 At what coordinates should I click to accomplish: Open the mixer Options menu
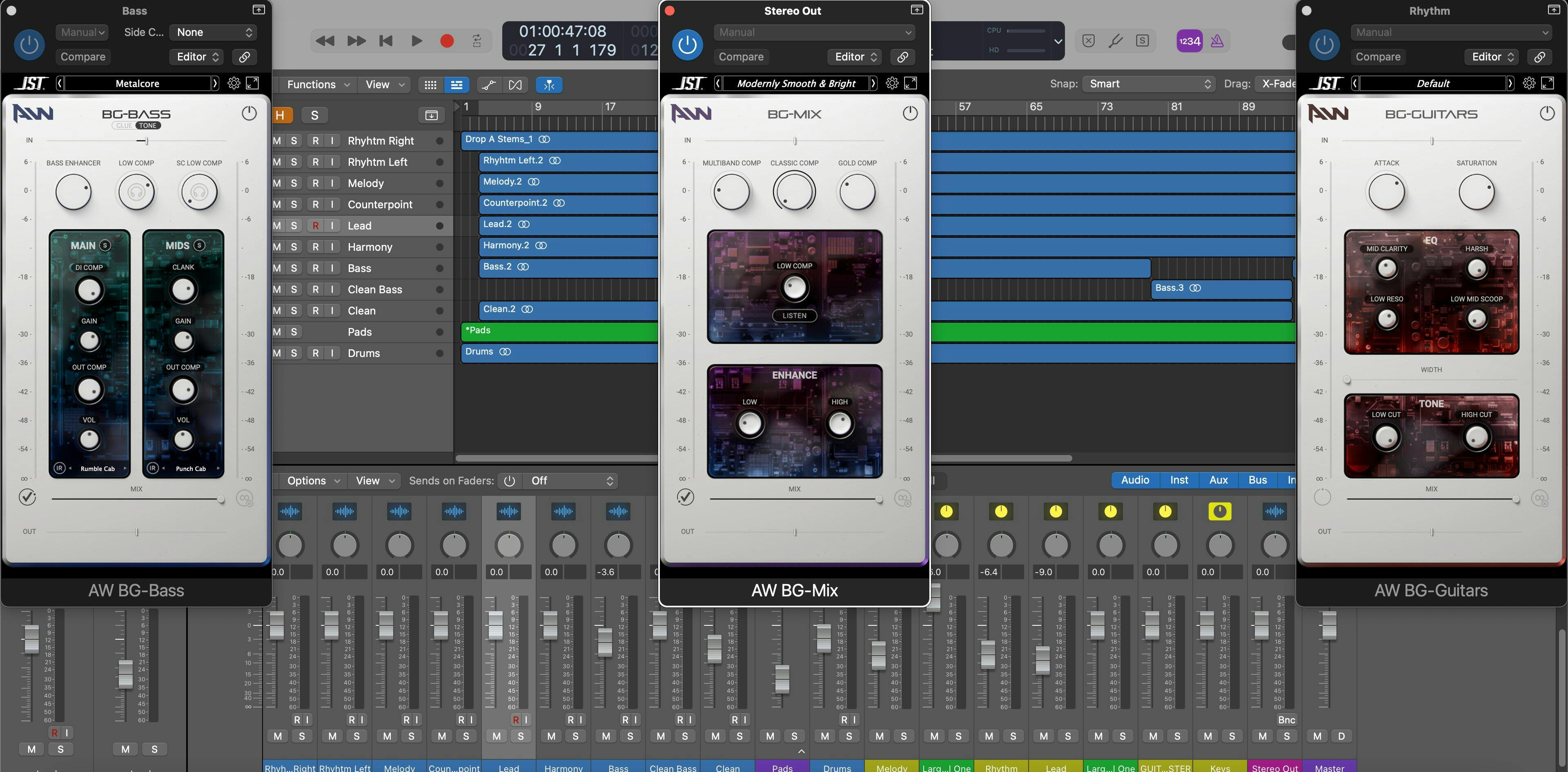312,480
